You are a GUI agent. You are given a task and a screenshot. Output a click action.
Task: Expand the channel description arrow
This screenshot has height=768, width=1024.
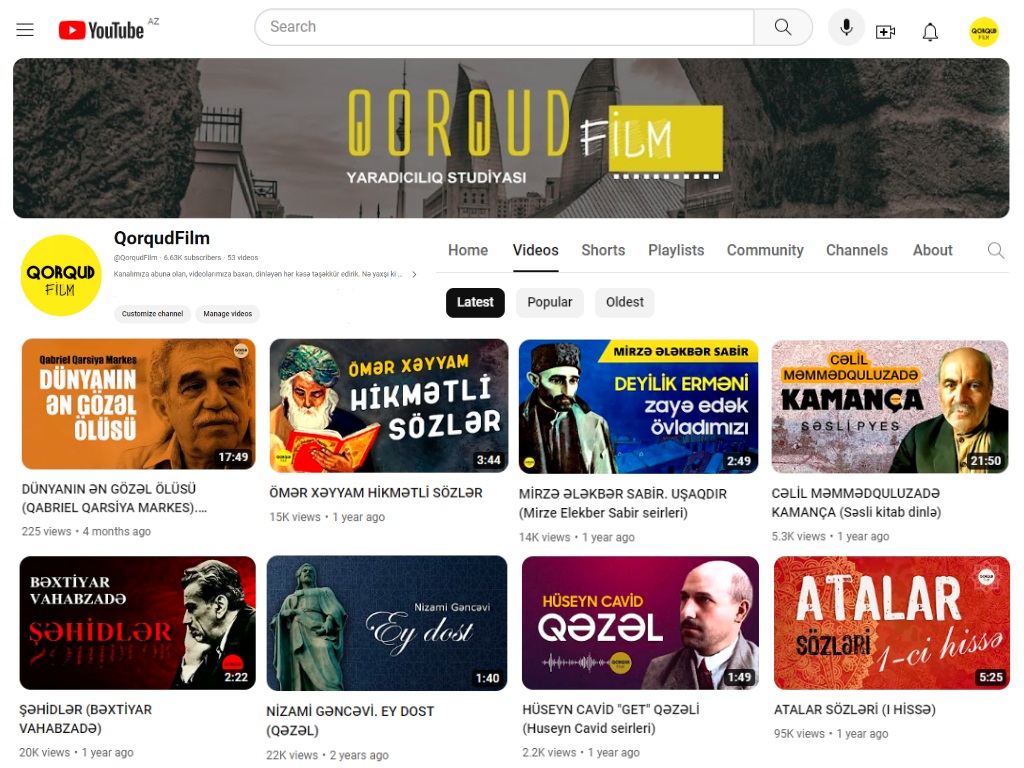414,274
